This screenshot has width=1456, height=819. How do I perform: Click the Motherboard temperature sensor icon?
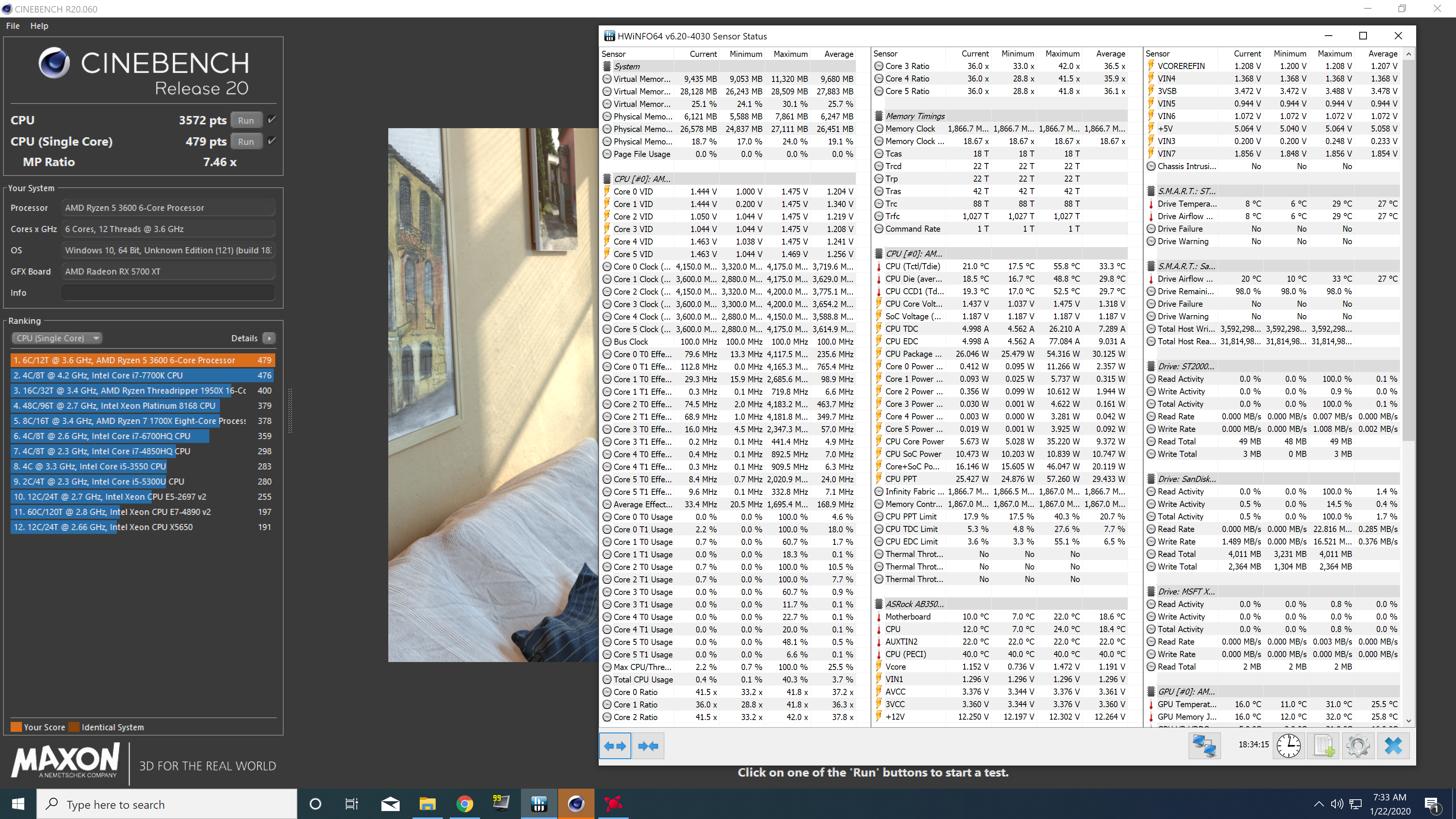pos(879,617)
